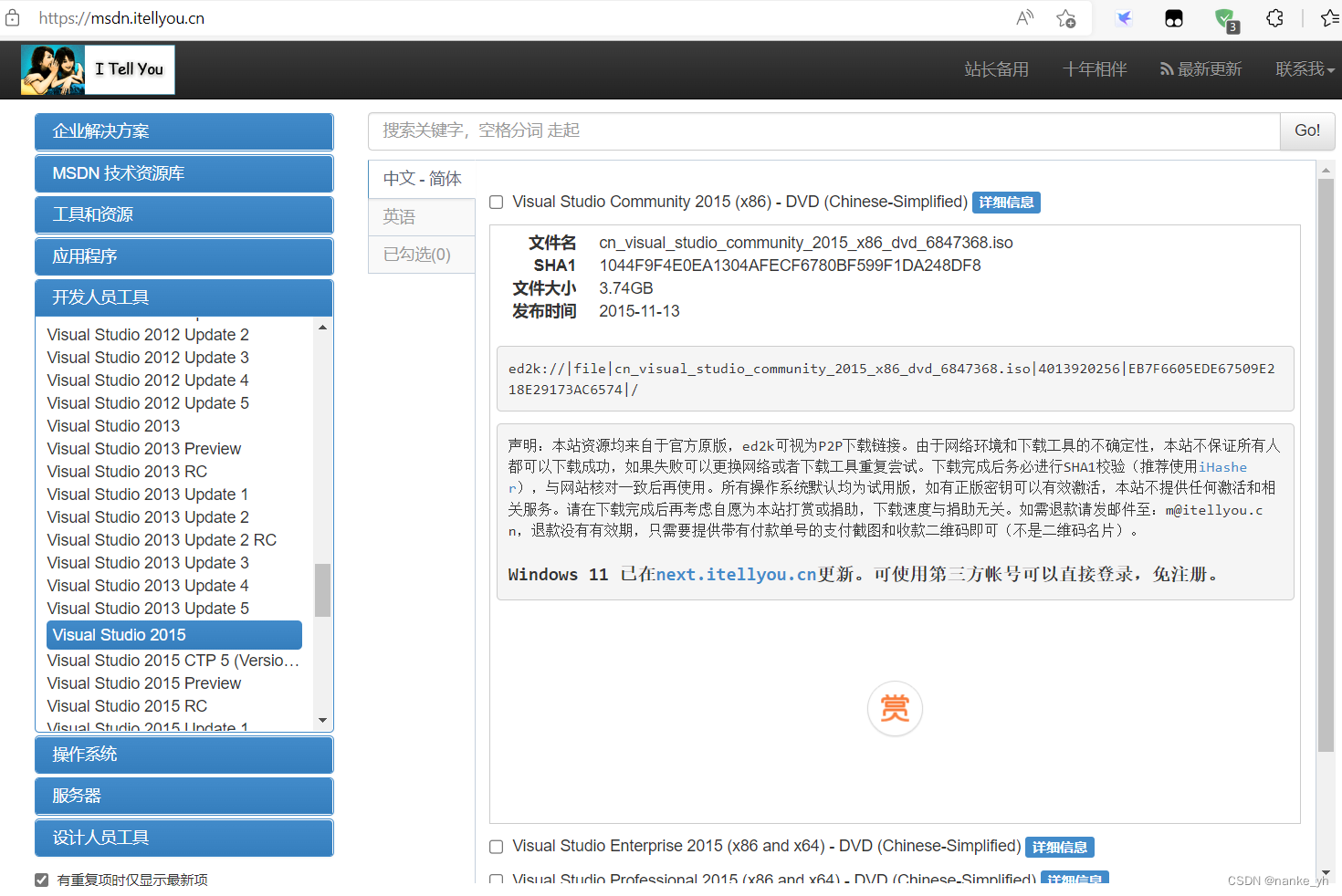The width and height of the screenshot is (1342, 896).
Task: Expand the 联系我 dropdown menu
Action: 1305,69
